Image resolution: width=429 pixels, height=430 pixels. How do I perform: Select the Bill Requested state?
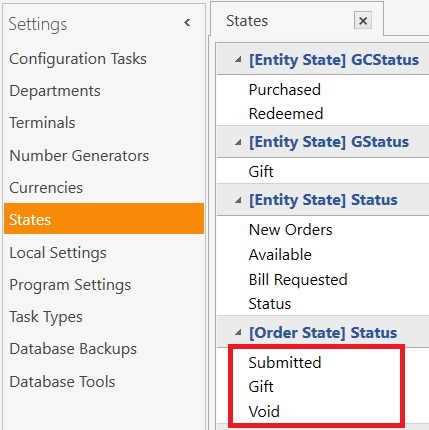tap(323, 279)
